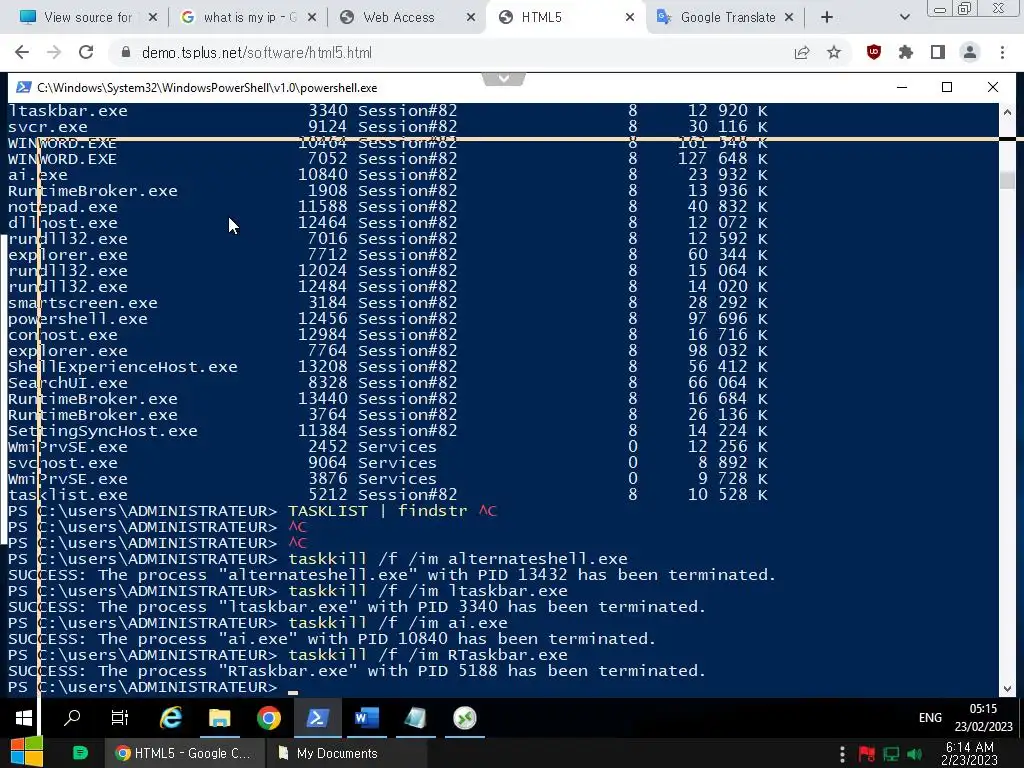The height and width of the screenshot is (768, 1024).
Task: Close the View source tab
Action: pos(152,18)
